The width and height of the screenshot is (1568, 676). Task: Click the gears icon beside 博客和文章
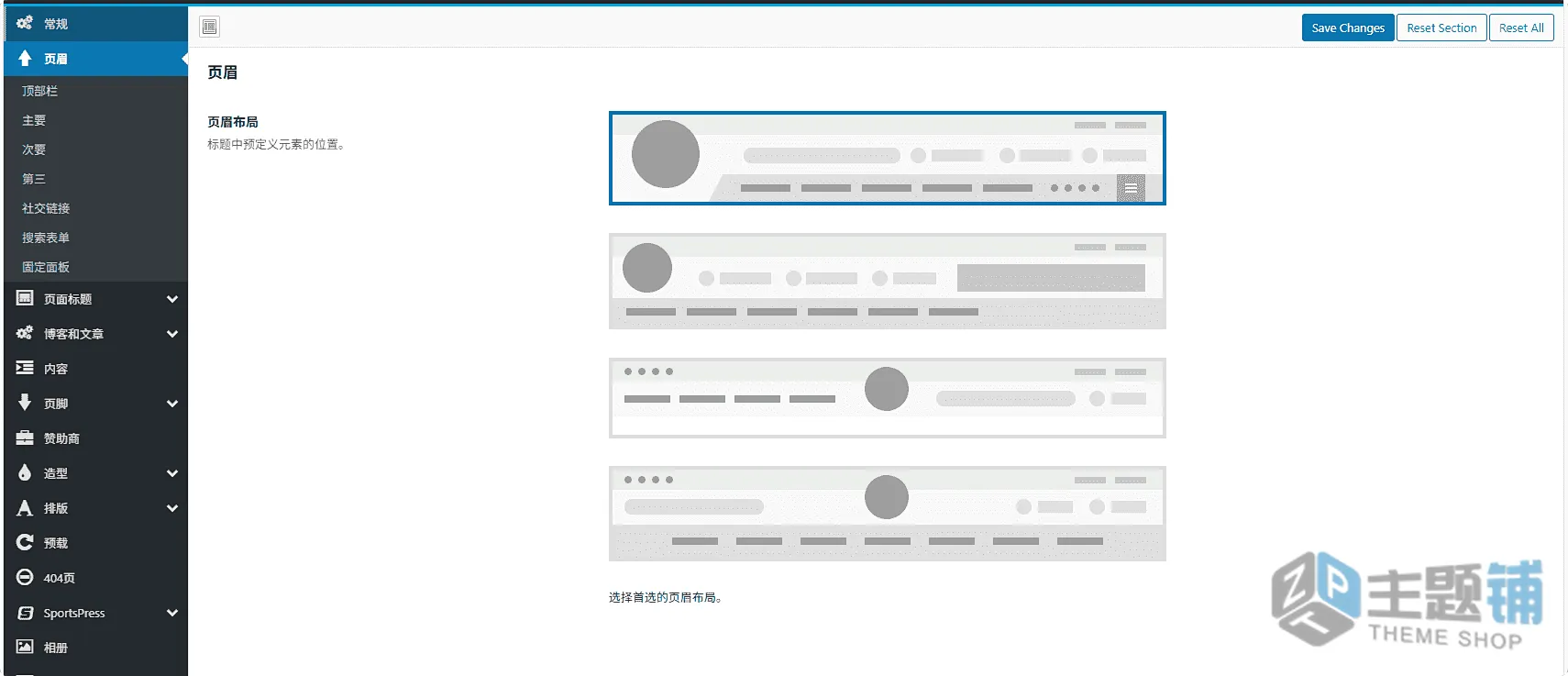[x=25, y=333]
